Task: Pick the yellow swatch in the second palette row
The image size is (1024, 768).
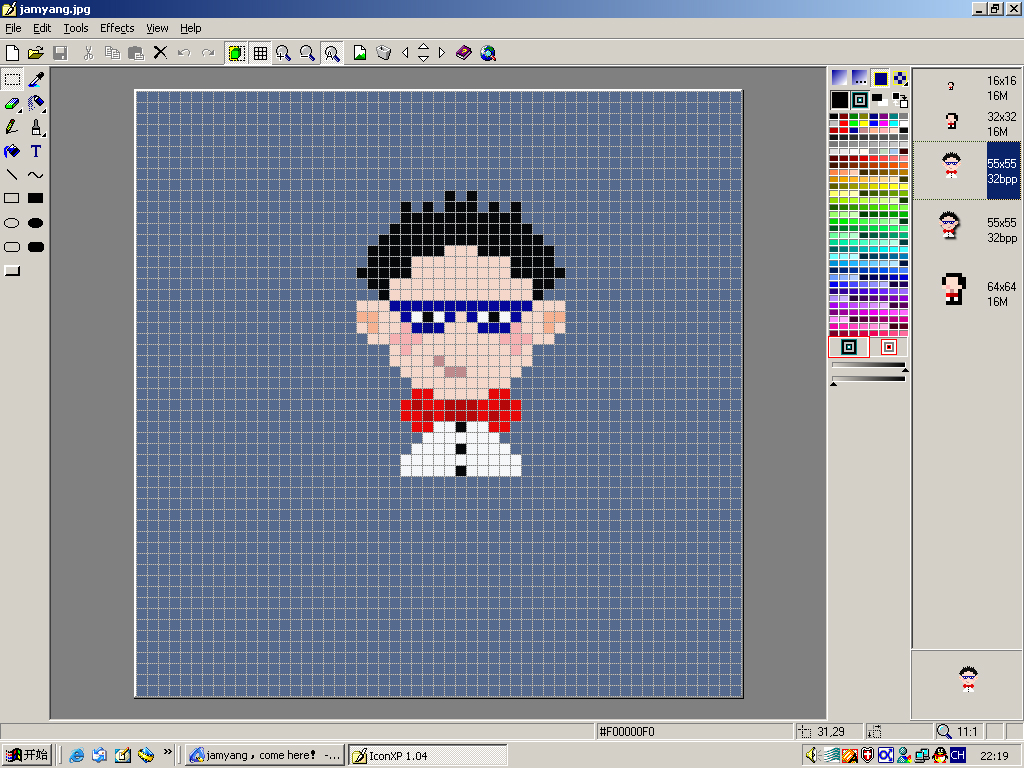Action: click(864, 123)
